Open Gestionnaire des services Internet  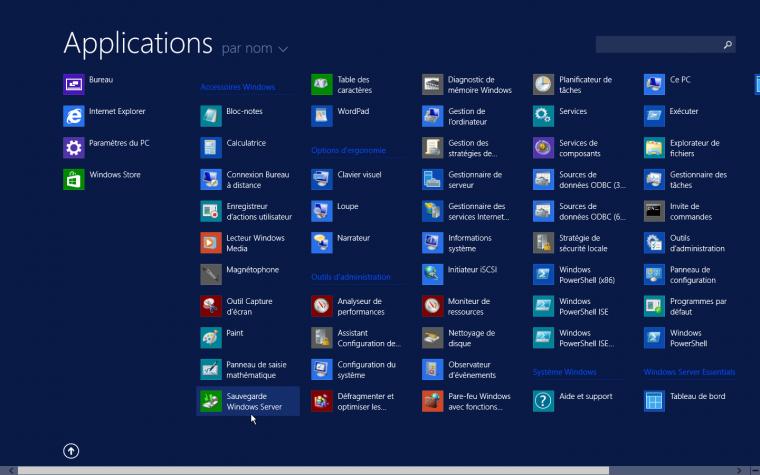[x=432, y=211]
